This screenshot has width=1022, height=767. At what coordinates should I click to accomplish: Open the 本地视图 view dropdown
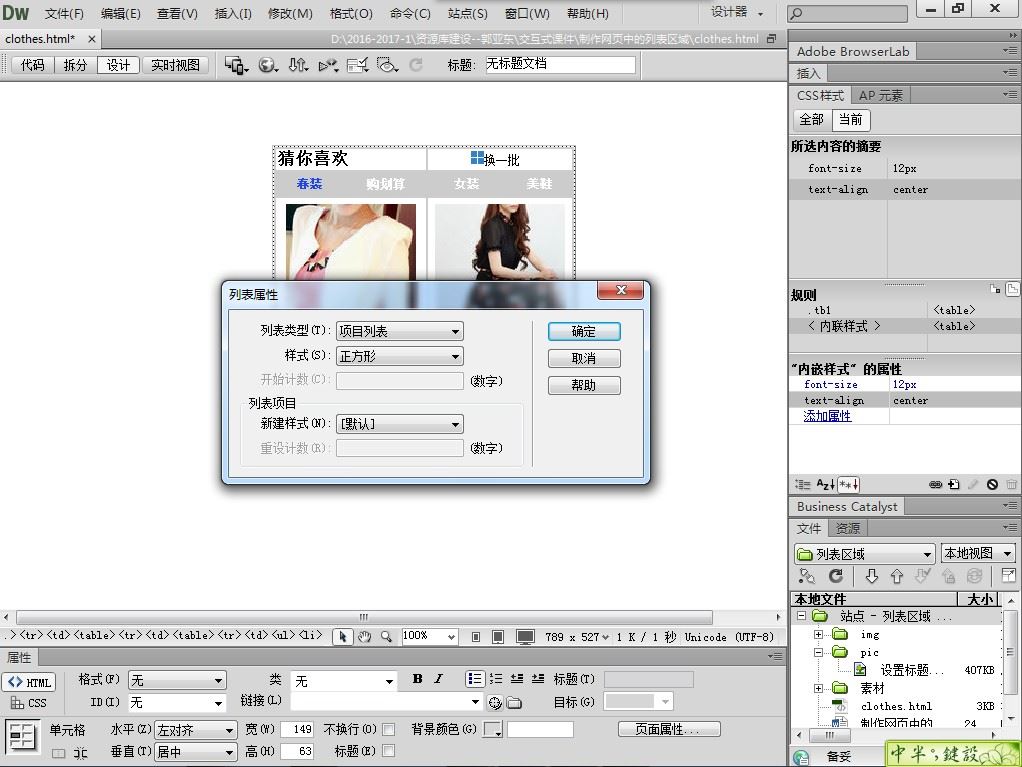(x=978, y=553)
